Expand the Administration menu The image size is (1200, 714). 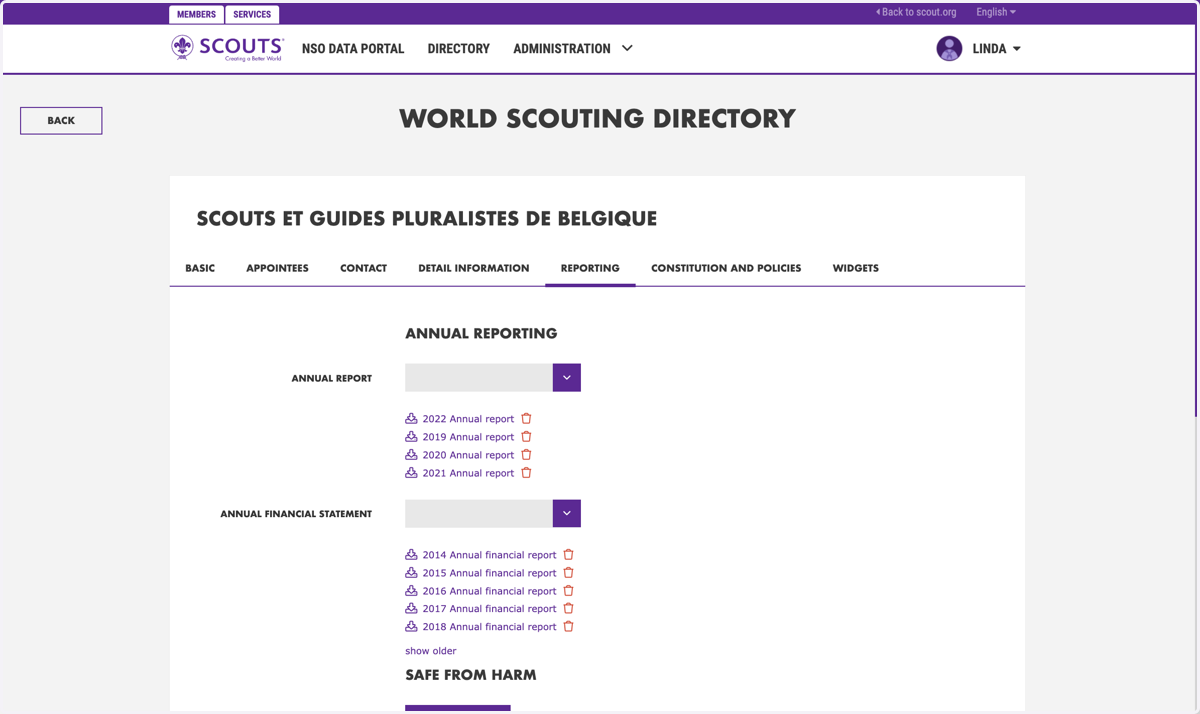point(573,48)
